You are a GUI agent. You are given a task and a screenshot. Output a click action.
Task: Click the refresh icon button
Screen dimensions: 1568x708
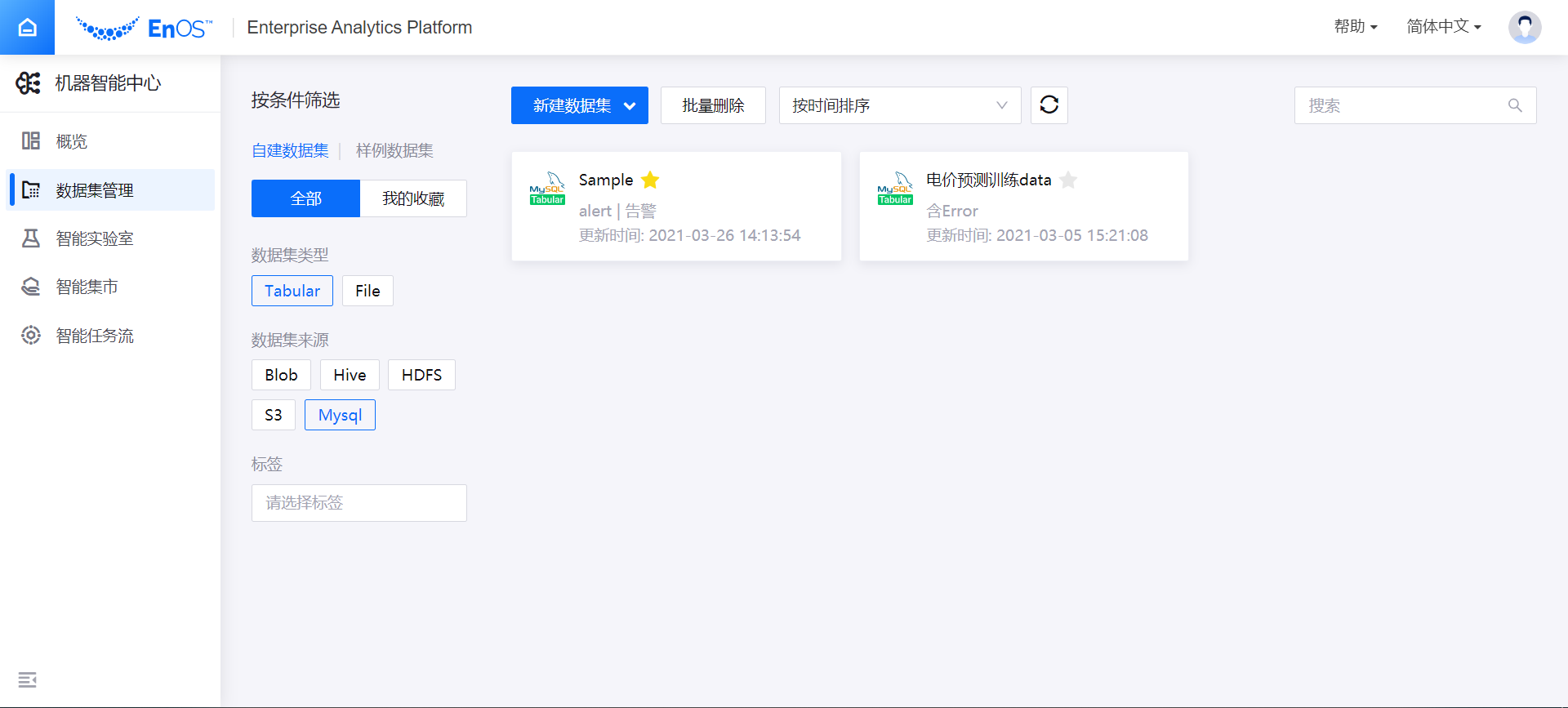1049,105
